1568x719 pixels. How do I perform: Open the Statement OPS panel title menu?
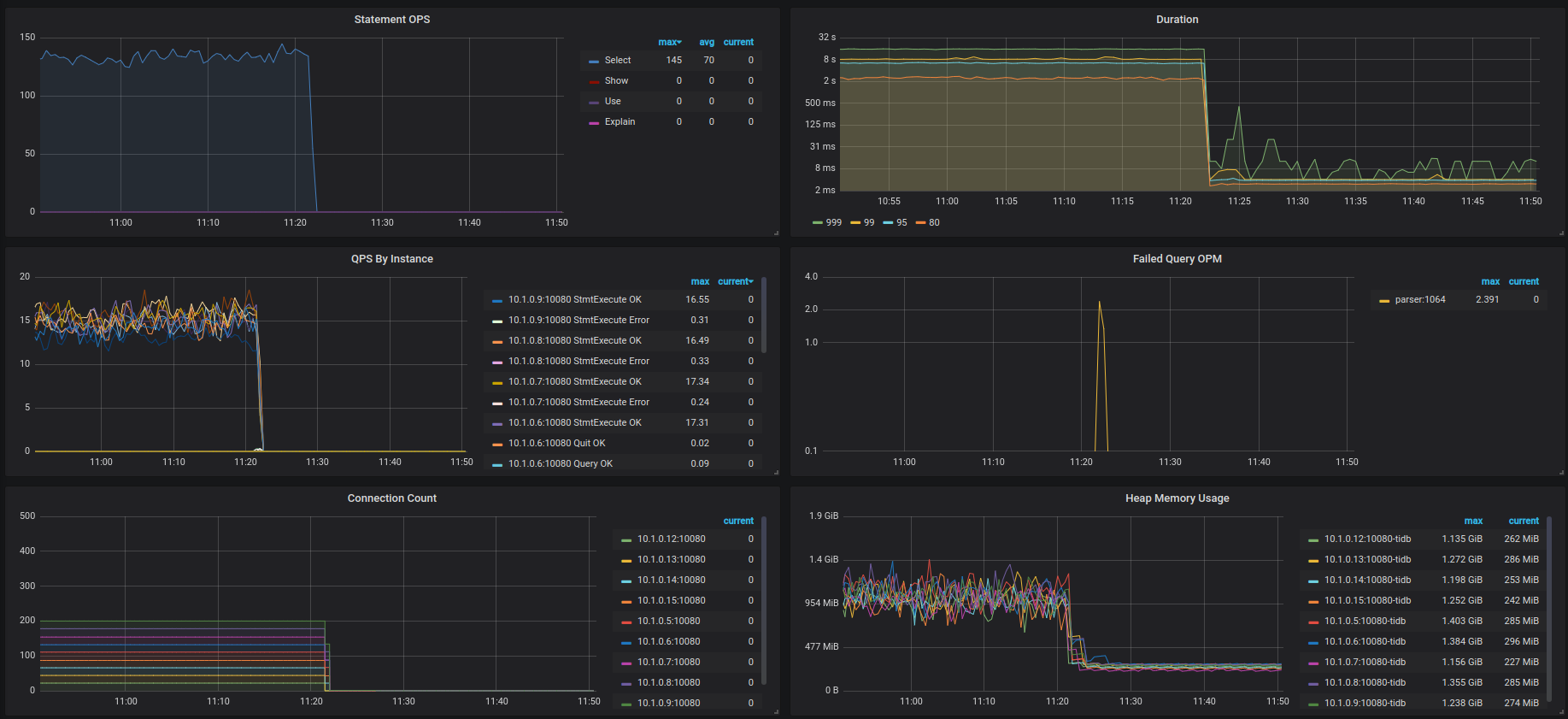click(392, 20)
